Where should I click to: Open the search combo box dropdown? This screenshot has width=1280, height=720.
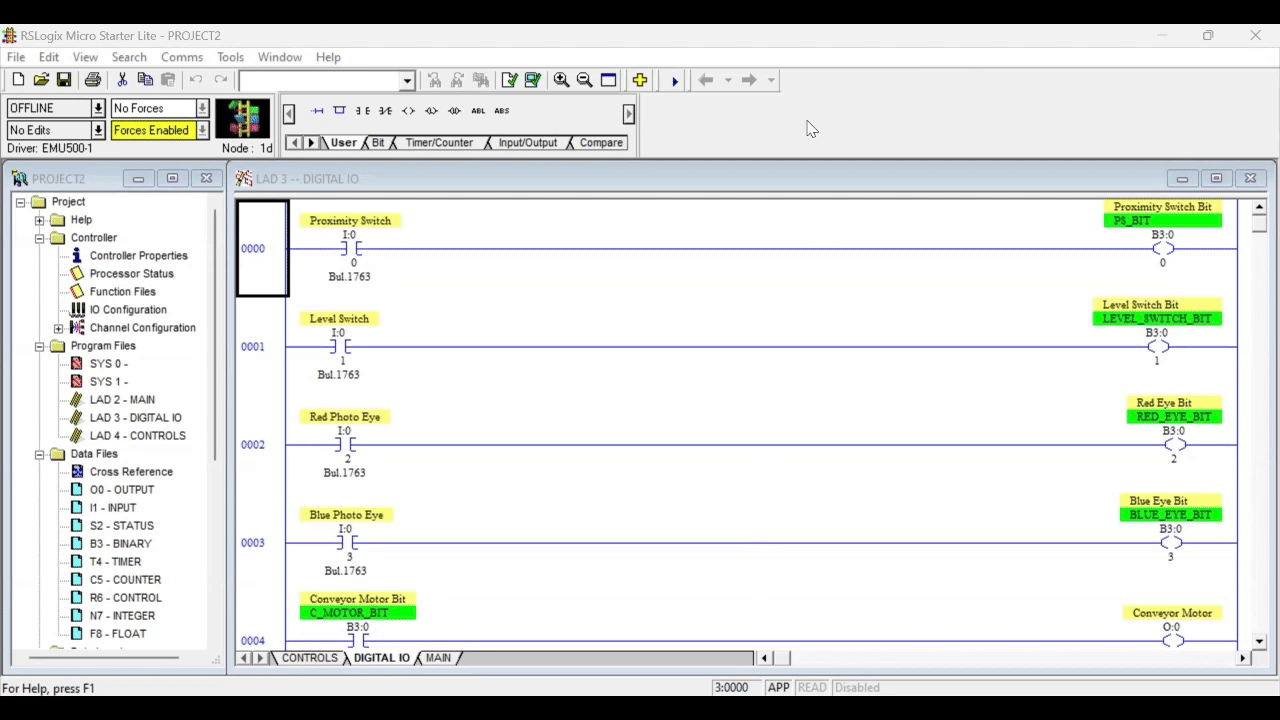407,81
